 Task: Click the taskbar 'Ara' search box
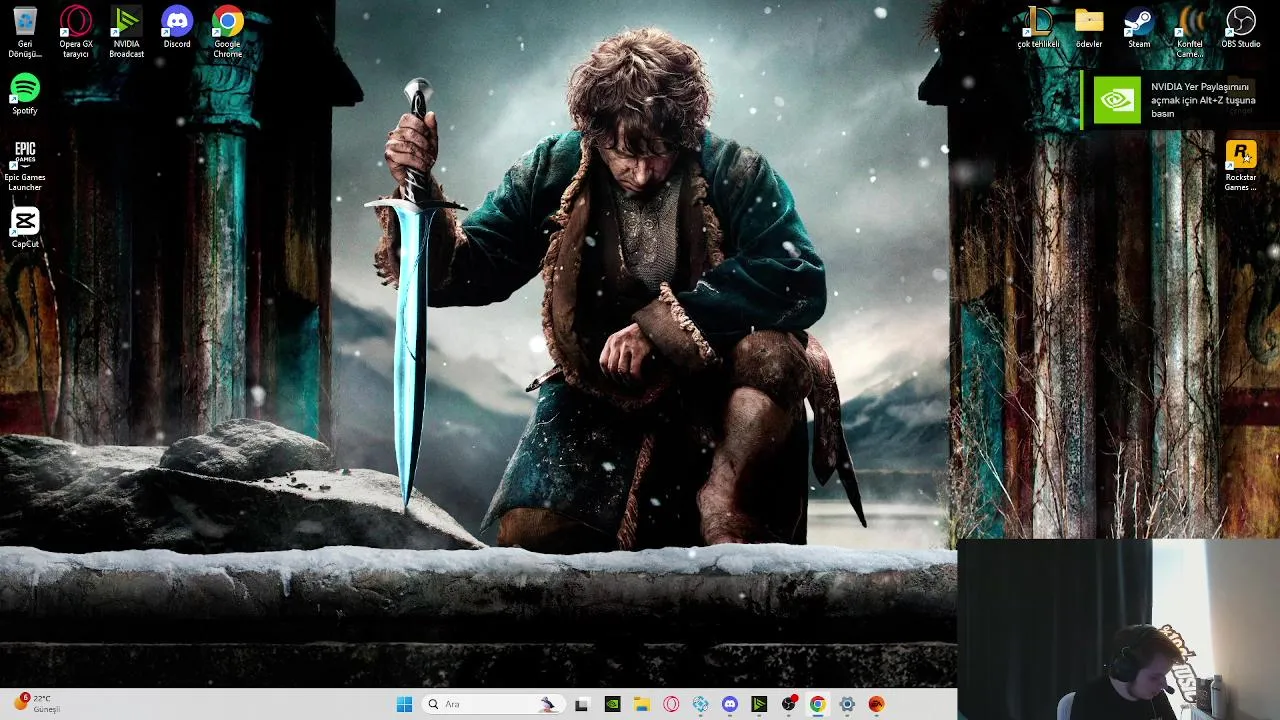(x=492, y=704)
